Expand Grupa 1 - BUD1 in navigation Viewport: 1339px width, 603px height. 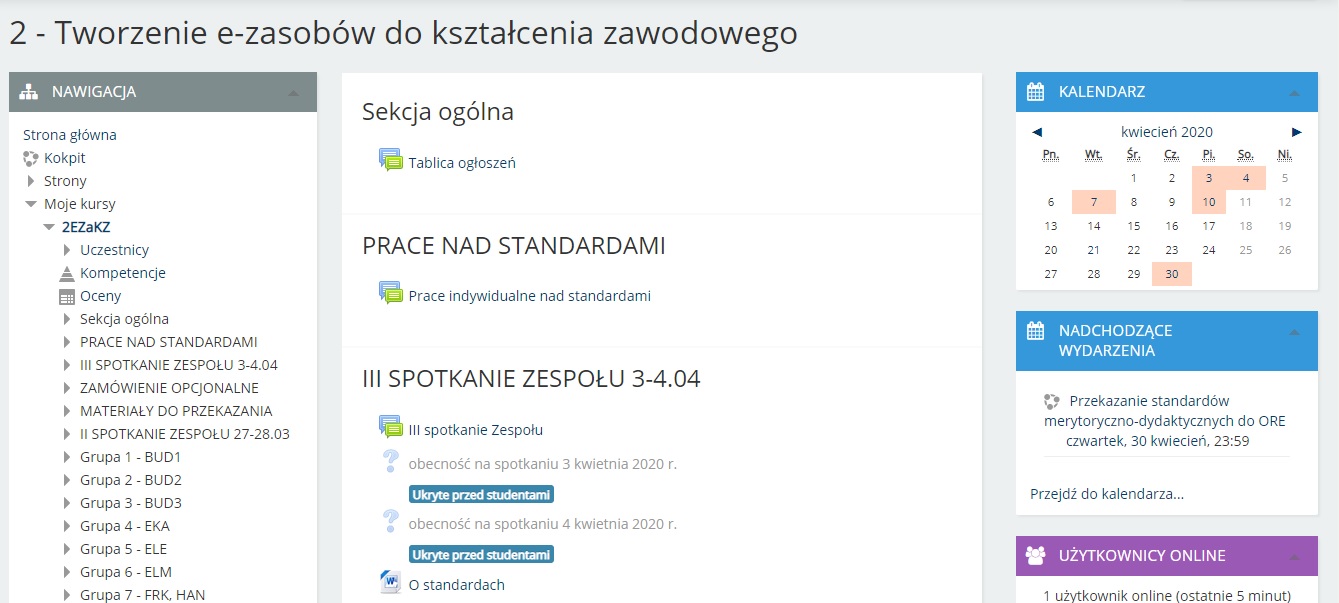[x=67, y=457]
